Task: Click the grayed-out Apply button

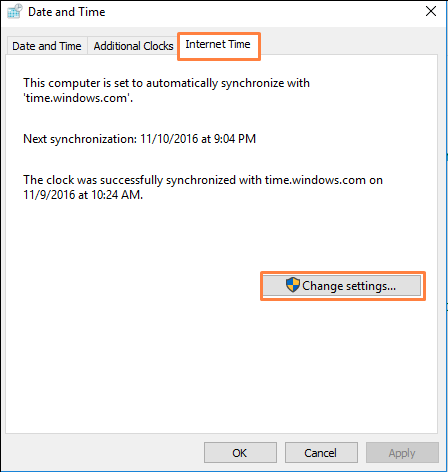Action: point(402,453)
